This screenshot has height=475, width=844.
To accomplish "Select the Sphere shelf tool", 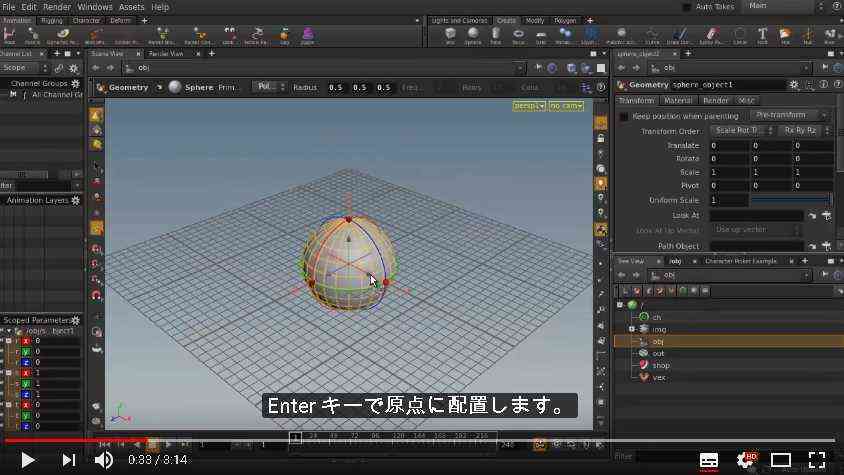I will tap(473, 36).
